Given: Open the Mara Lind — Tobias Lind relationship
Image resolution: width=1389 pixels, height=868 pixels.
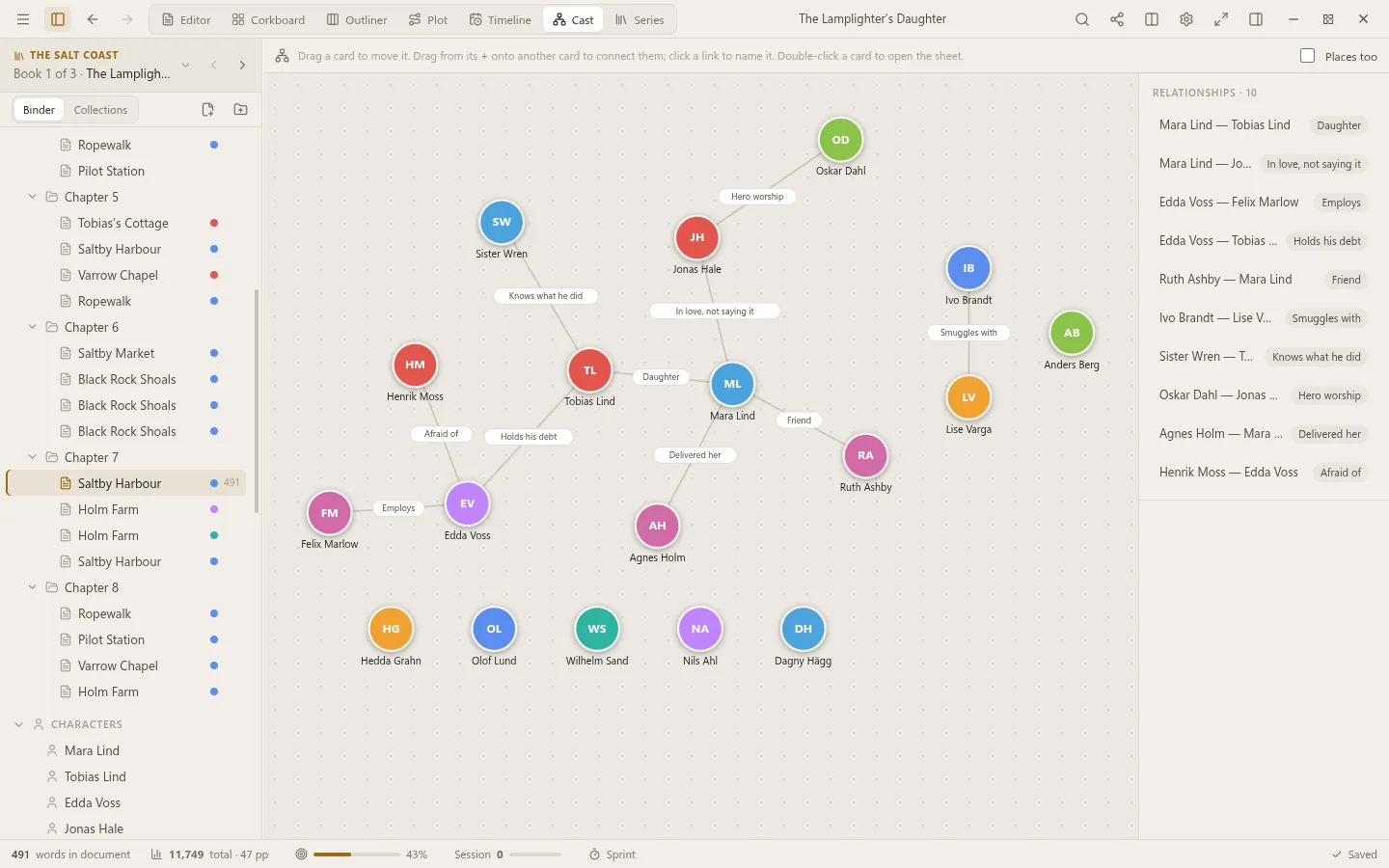Looking at the screenshot, I should tap(1263, 125).
